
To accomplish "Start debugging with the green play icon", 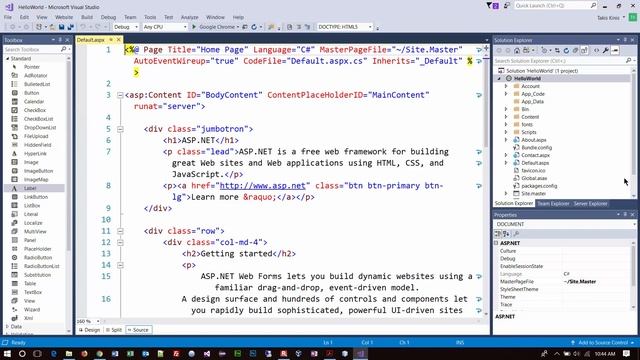I will click(194, 27).
